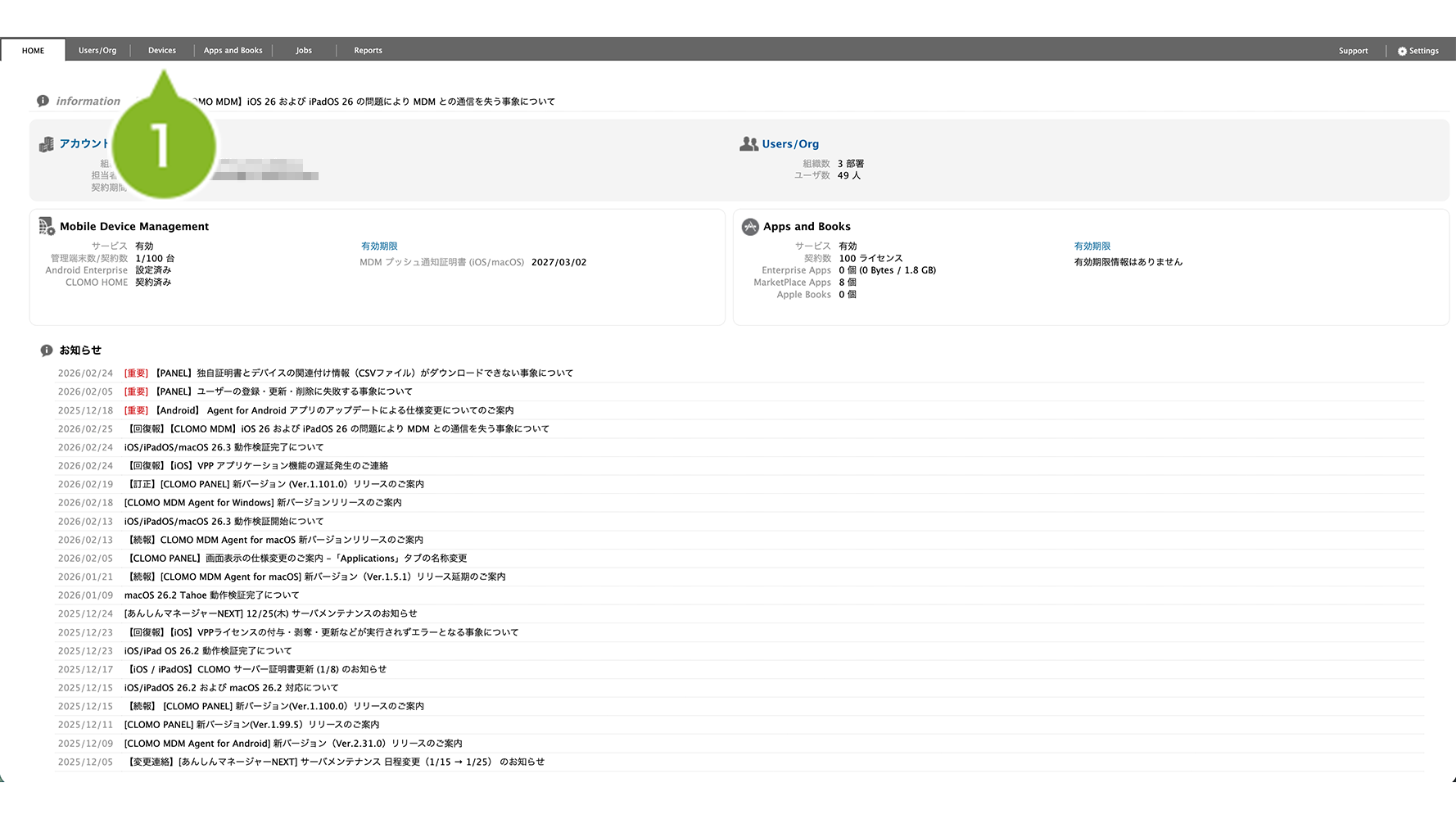
Task: Click the information icon beside the banner
Action: (43, 101)
